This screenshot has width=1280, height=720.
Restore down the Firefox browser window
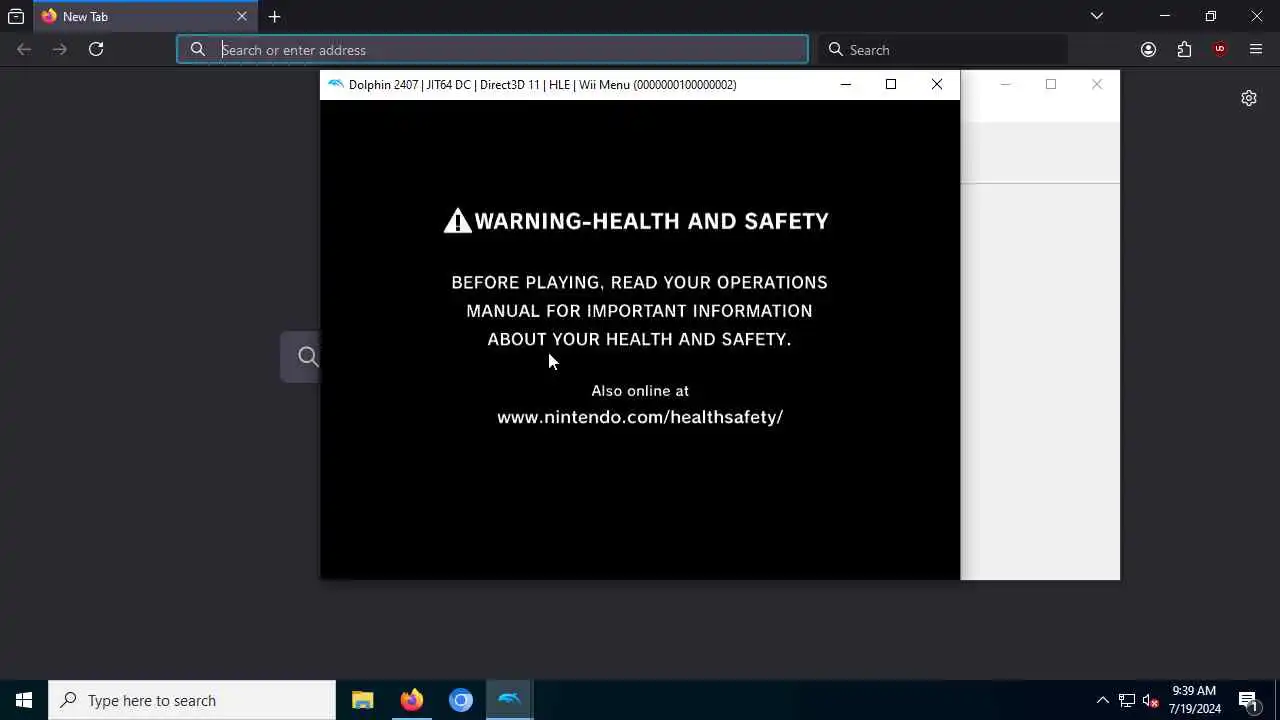pos(1210,16)
